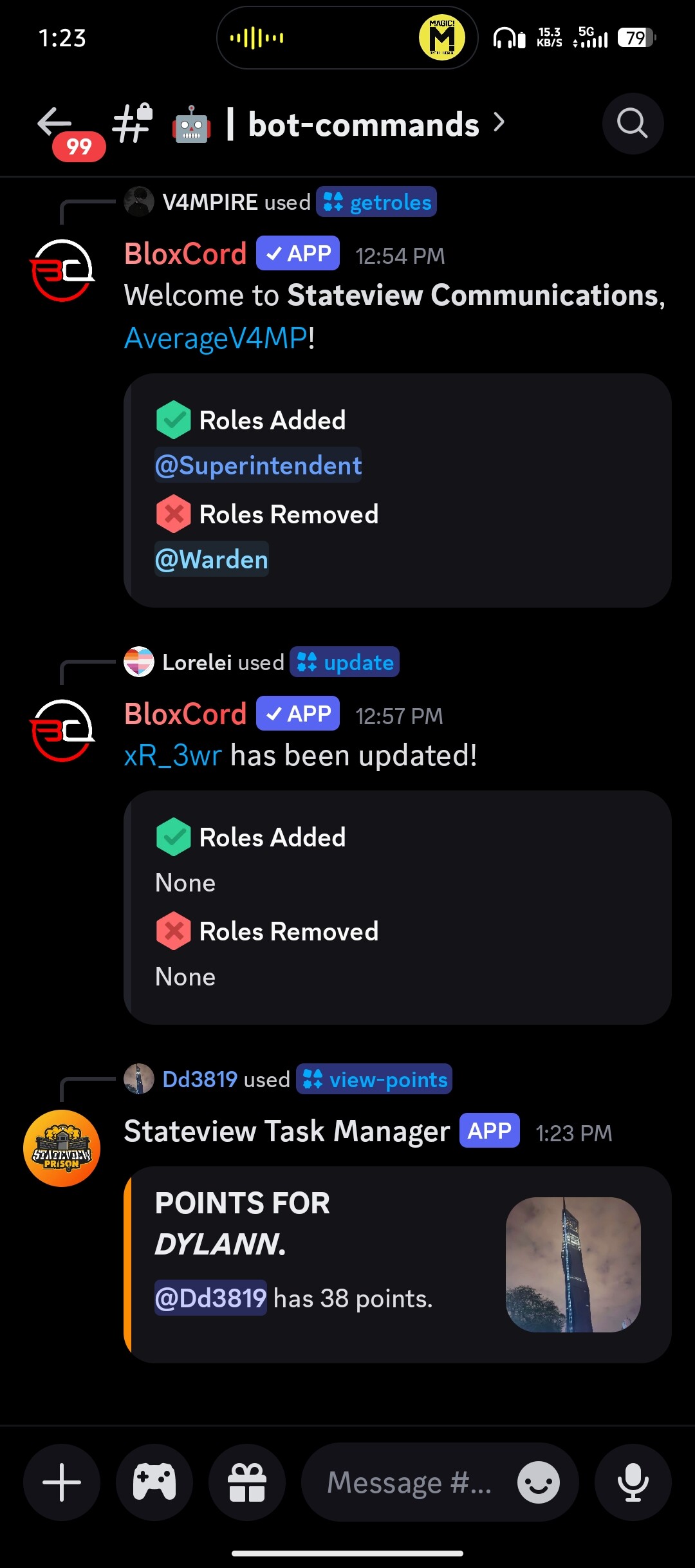695x1568 pixels.
Task: Open the plus attachment menu
Action: tap(62, 1482)
